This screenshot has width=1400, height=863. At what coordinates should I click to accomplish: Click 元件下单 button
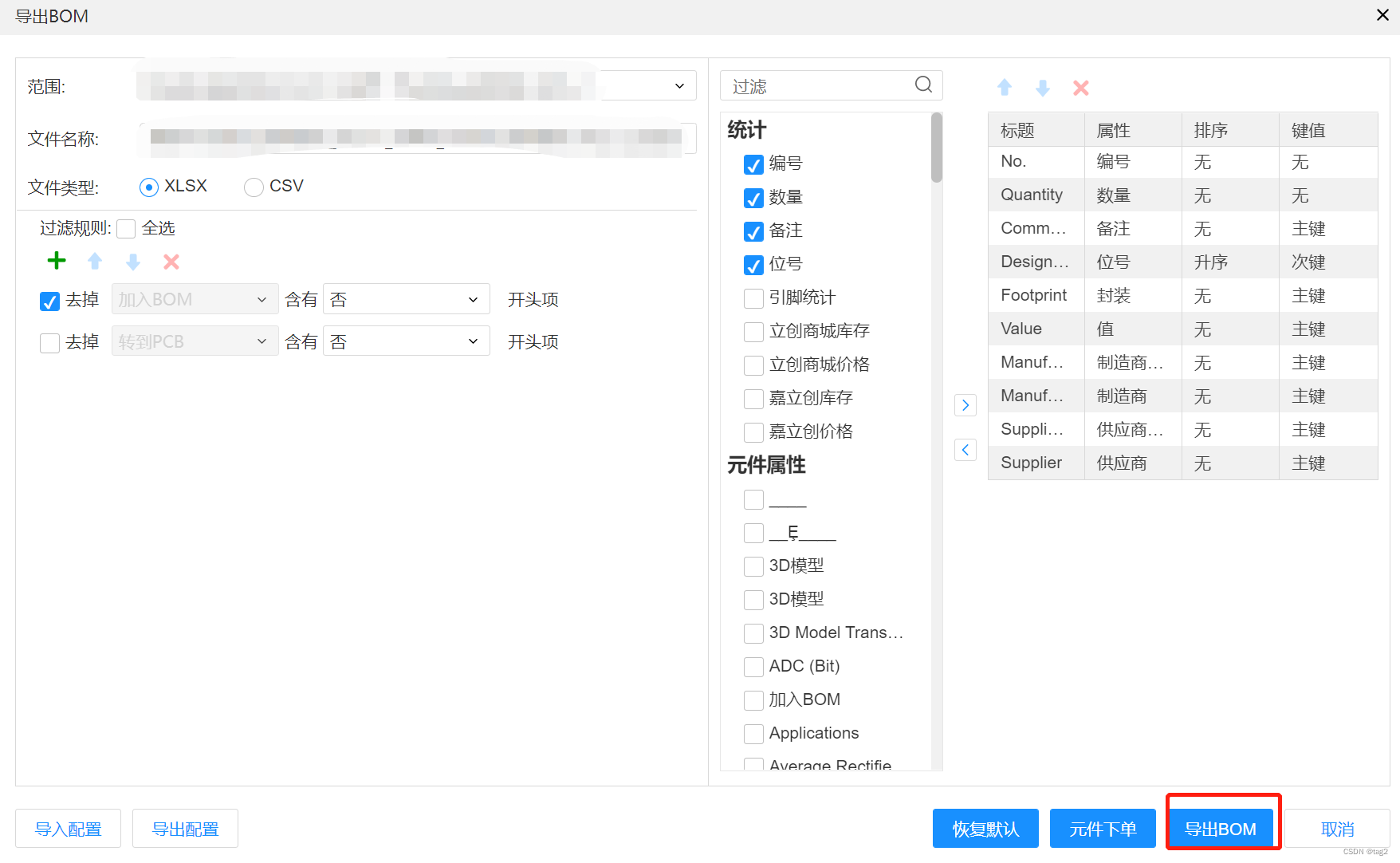tap(1103, 829)
